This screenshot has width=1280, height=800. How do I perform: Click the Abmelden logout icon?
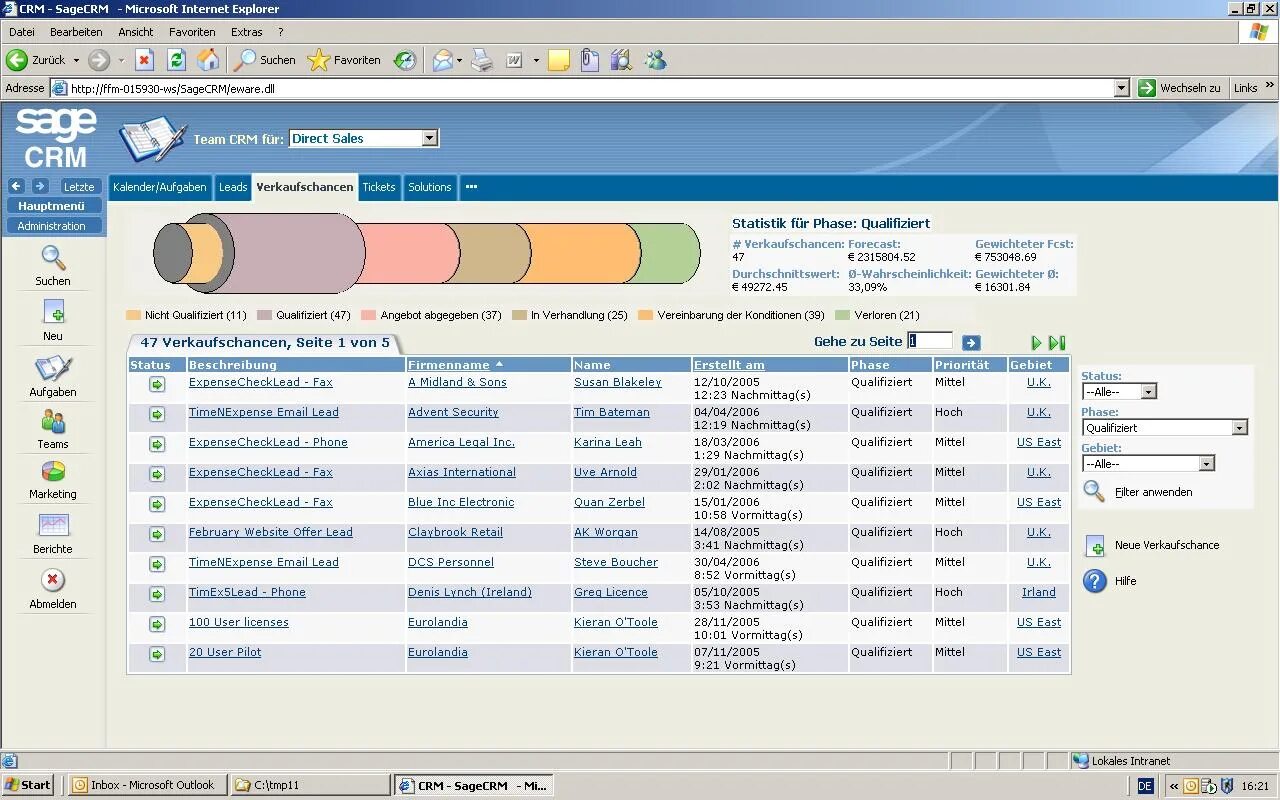(53, 580)
